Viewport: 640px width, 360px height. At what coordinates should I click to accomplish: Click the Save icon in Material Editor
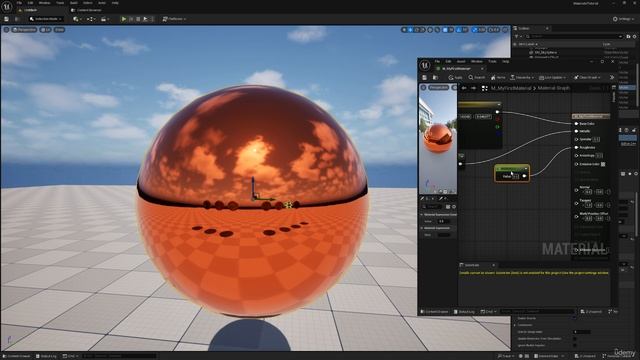click(424, 78)
